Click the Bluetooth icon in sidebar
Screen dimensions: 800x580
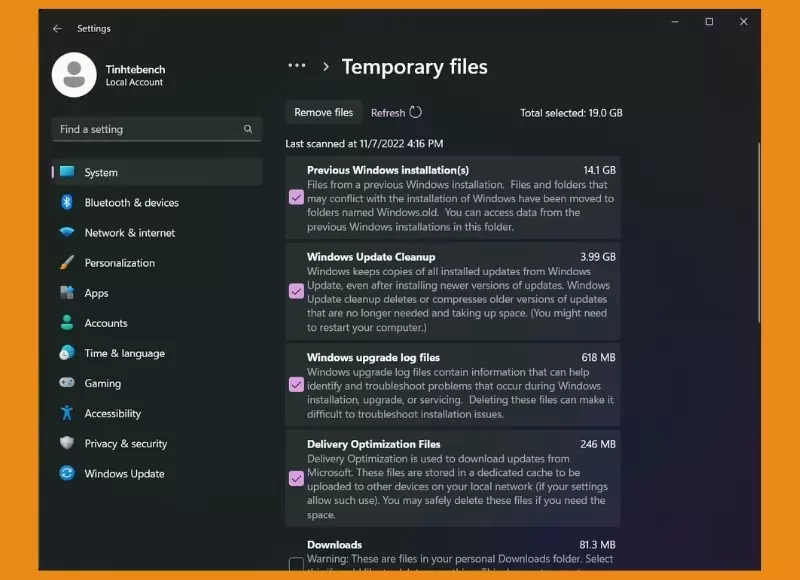(x=67, y=202)
